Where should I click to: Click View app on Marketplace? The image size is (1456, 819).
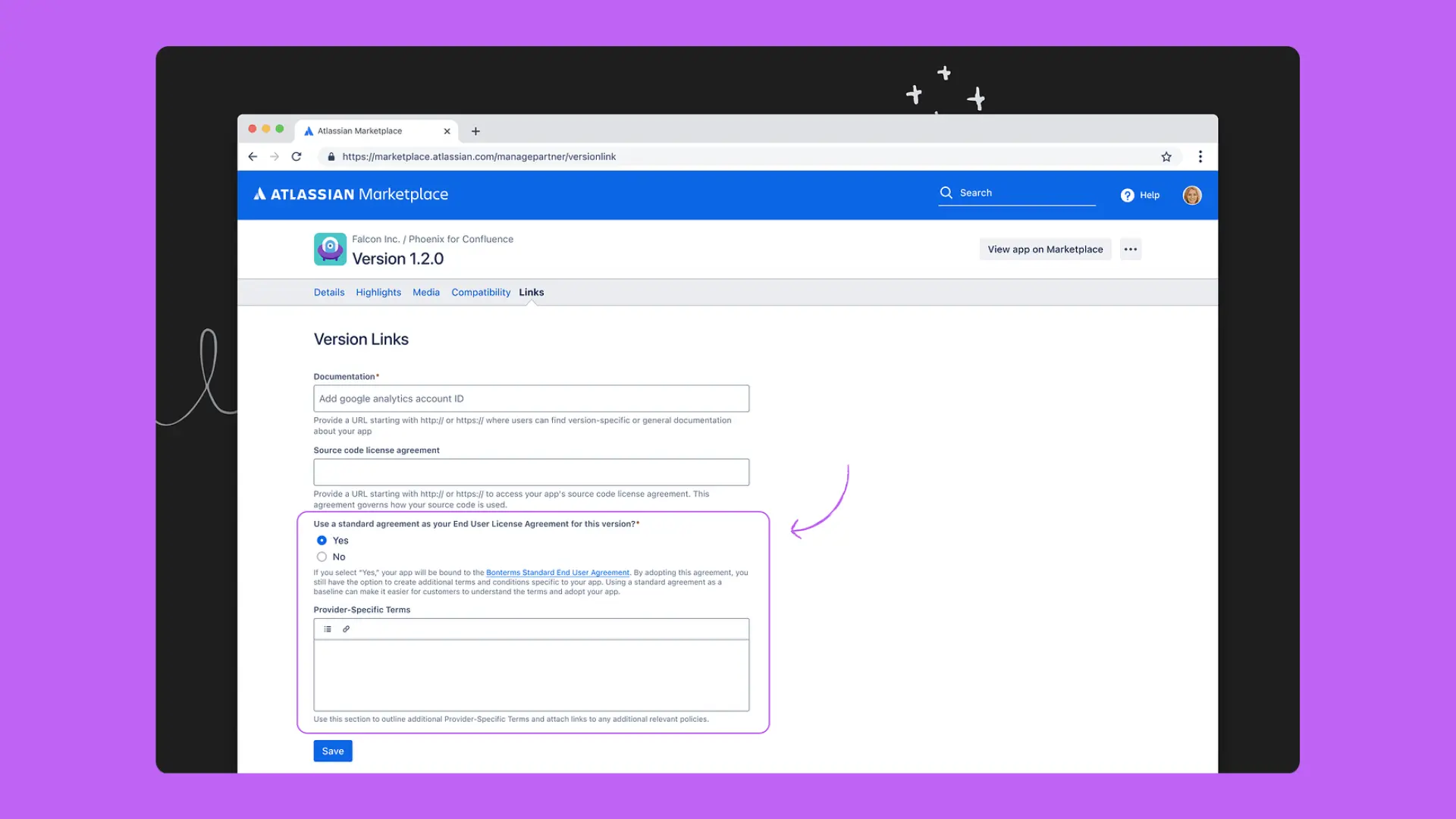[1045, 249]
